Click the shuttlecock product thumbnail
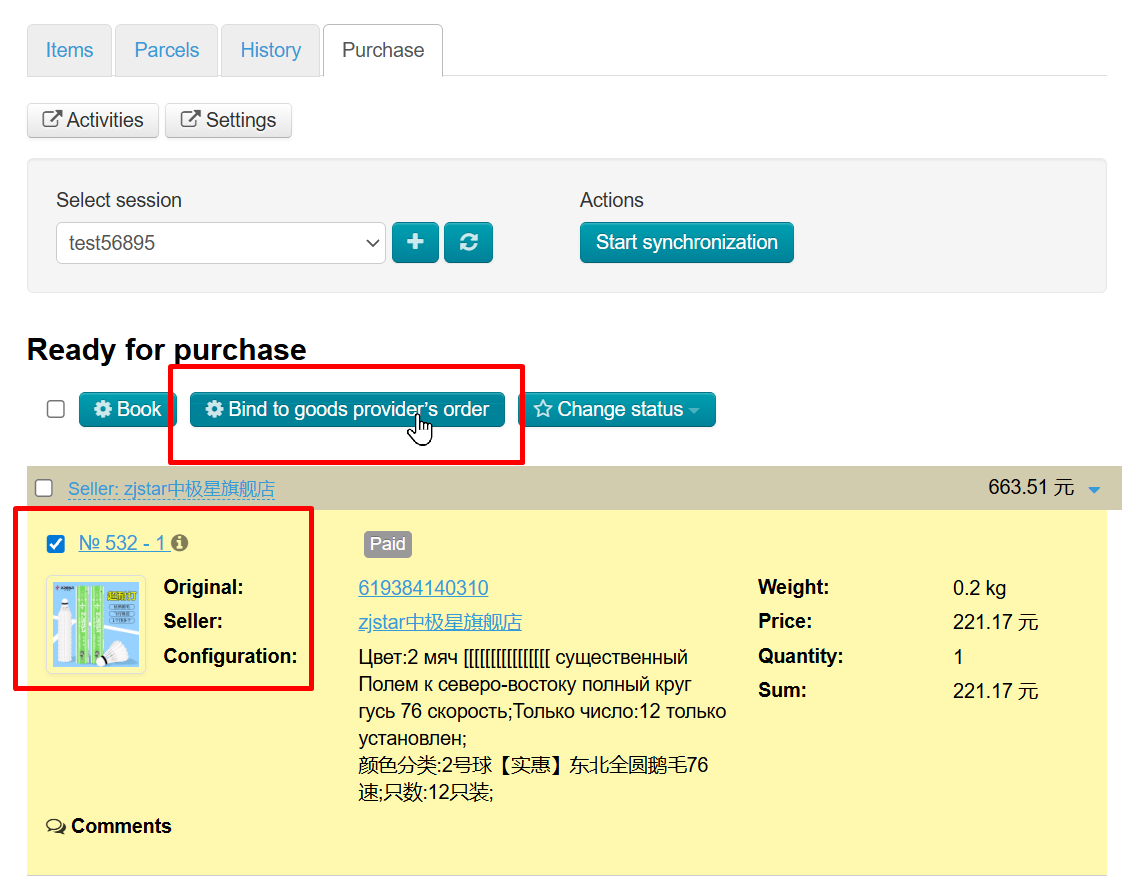 (96, 624)
